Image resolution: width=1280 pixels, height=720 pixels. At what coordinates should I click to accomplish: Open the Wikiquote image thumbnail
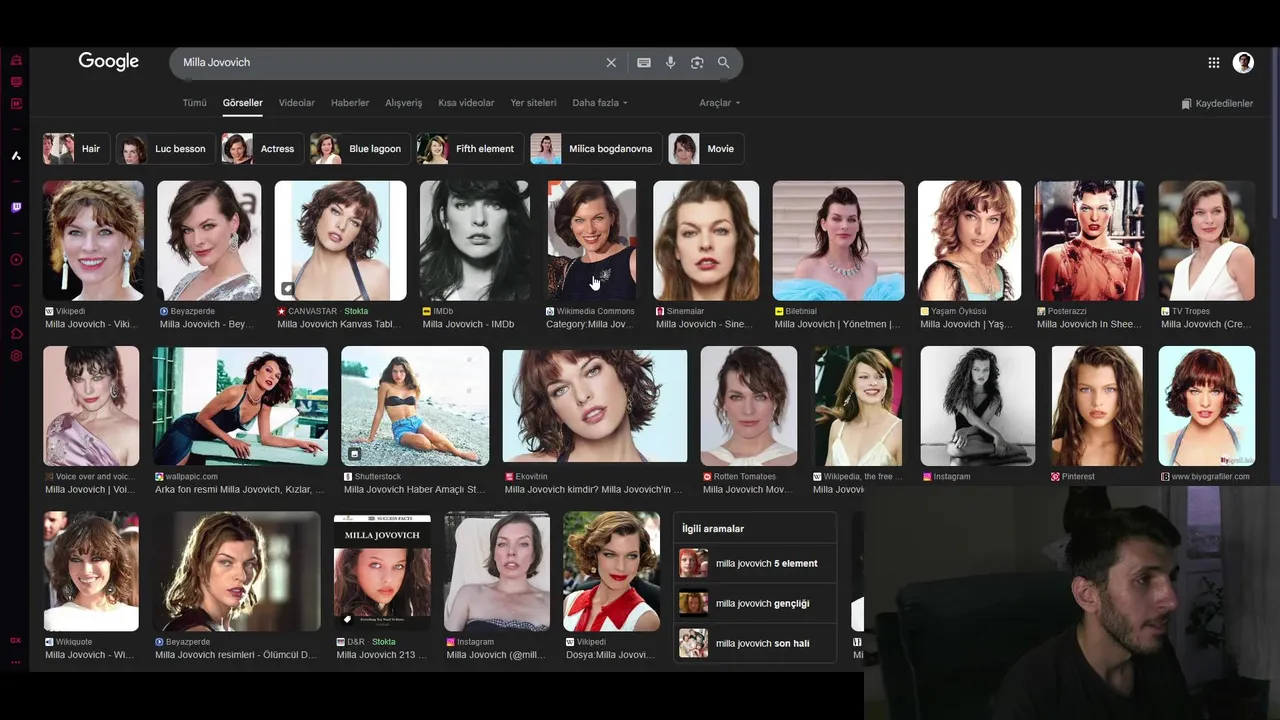coord(91,571)
